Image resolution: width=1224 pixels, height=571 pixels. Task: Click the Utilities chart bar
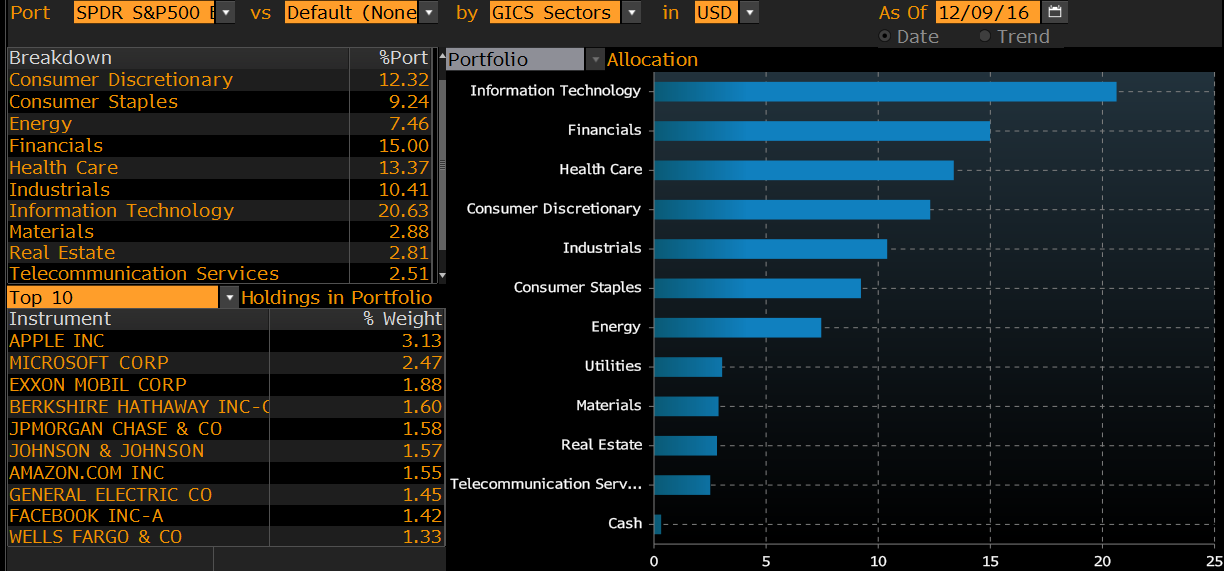[x=688, y=366]
